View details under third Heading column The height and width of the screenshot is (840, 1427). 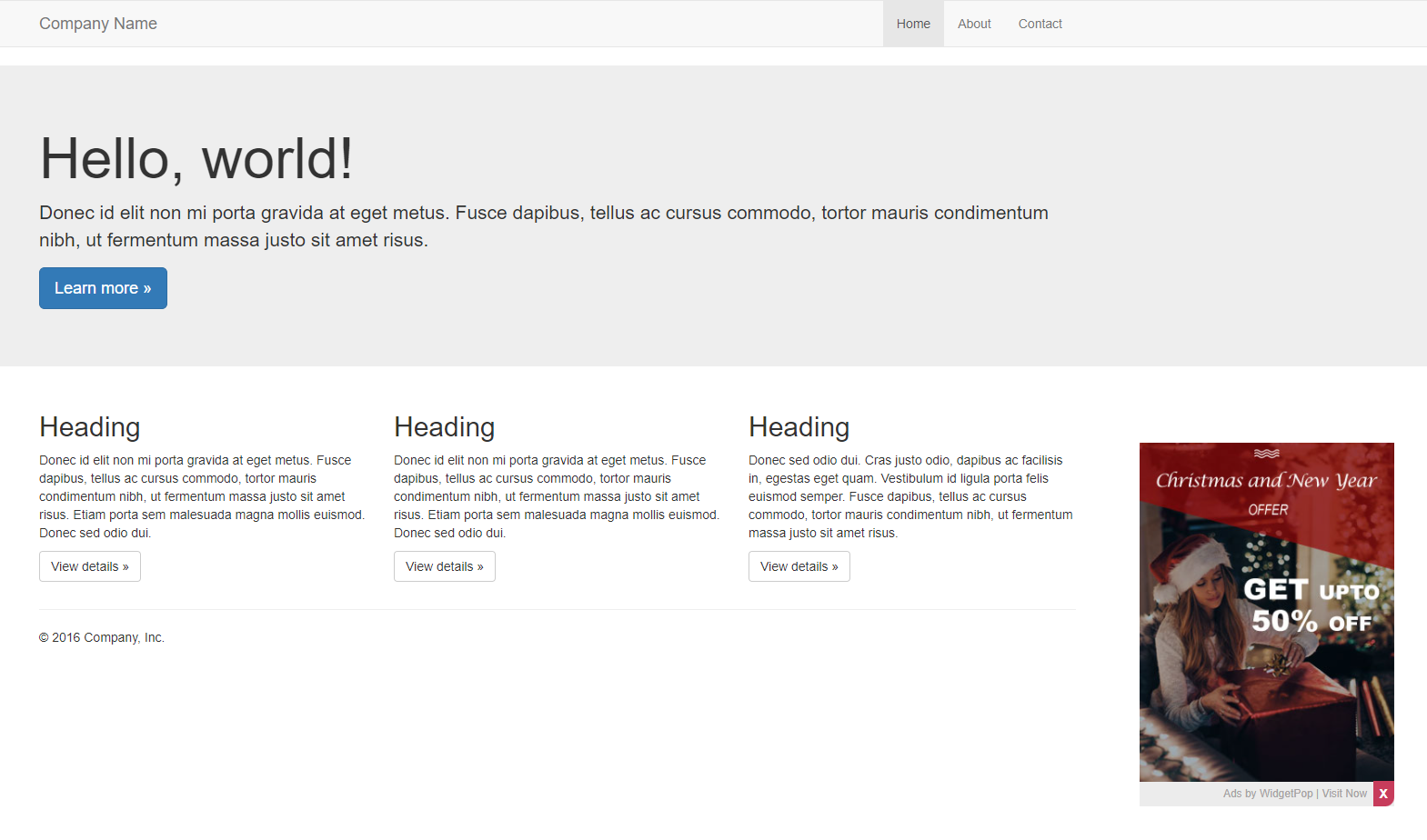click(799, 566)
